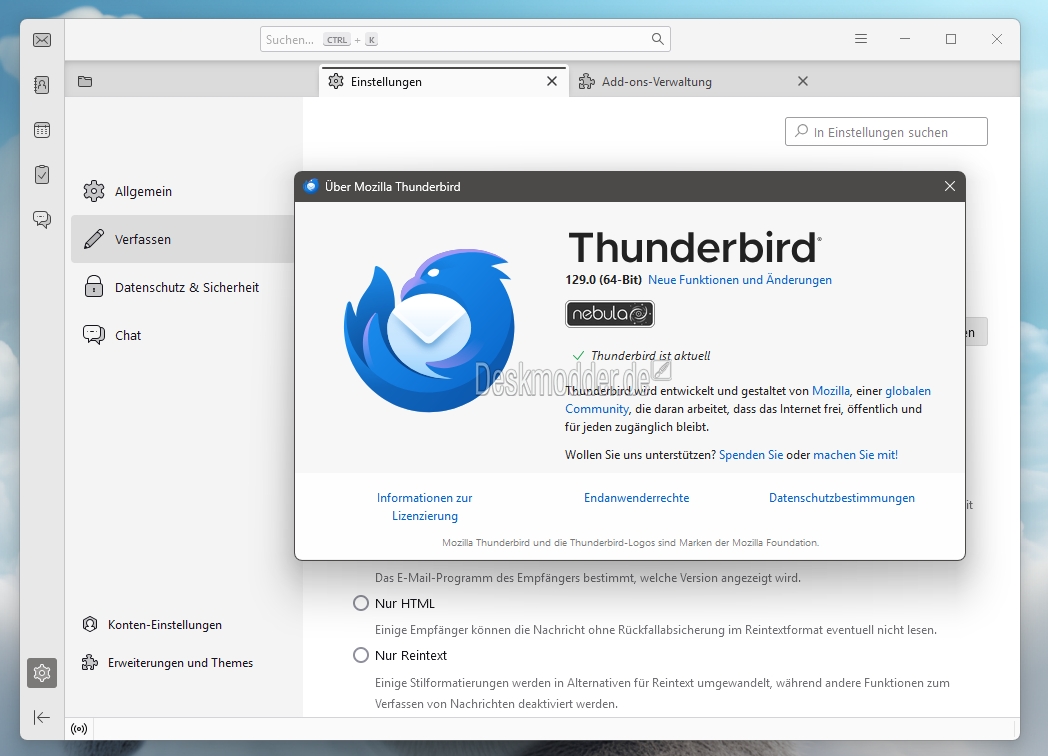
Task: Open Erweiterungen und Themes
Action: [168, 662]
